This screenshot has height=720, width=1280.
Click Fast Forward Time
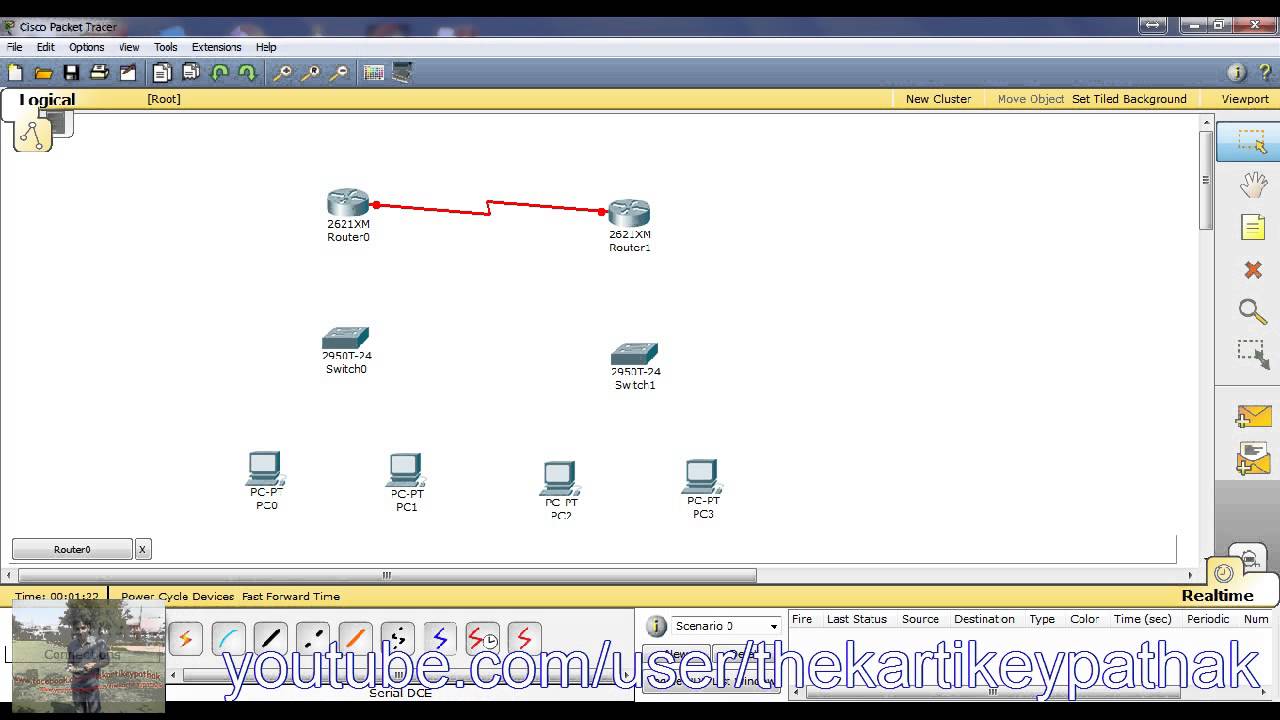(291, 596)
